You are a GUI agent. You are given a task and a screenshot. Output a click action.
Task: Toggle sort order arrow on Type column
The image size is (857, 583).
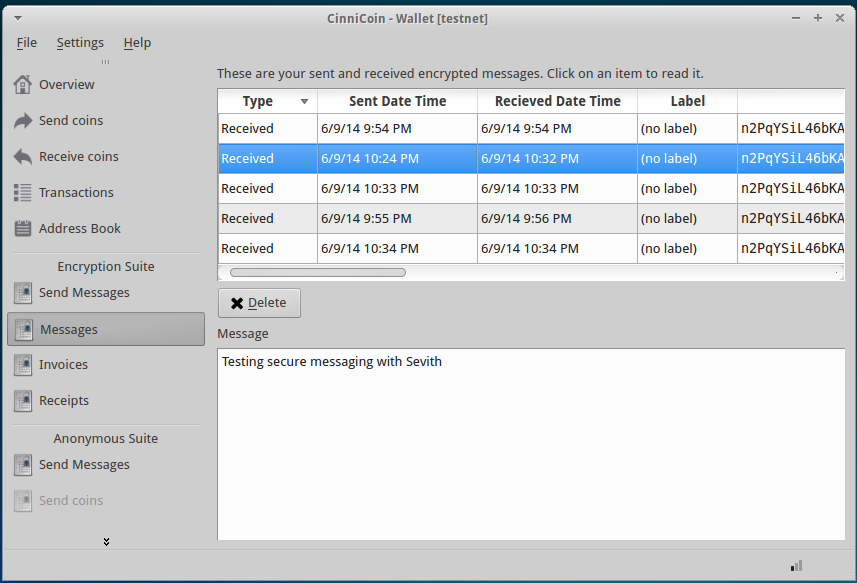[x=304, y=101]
